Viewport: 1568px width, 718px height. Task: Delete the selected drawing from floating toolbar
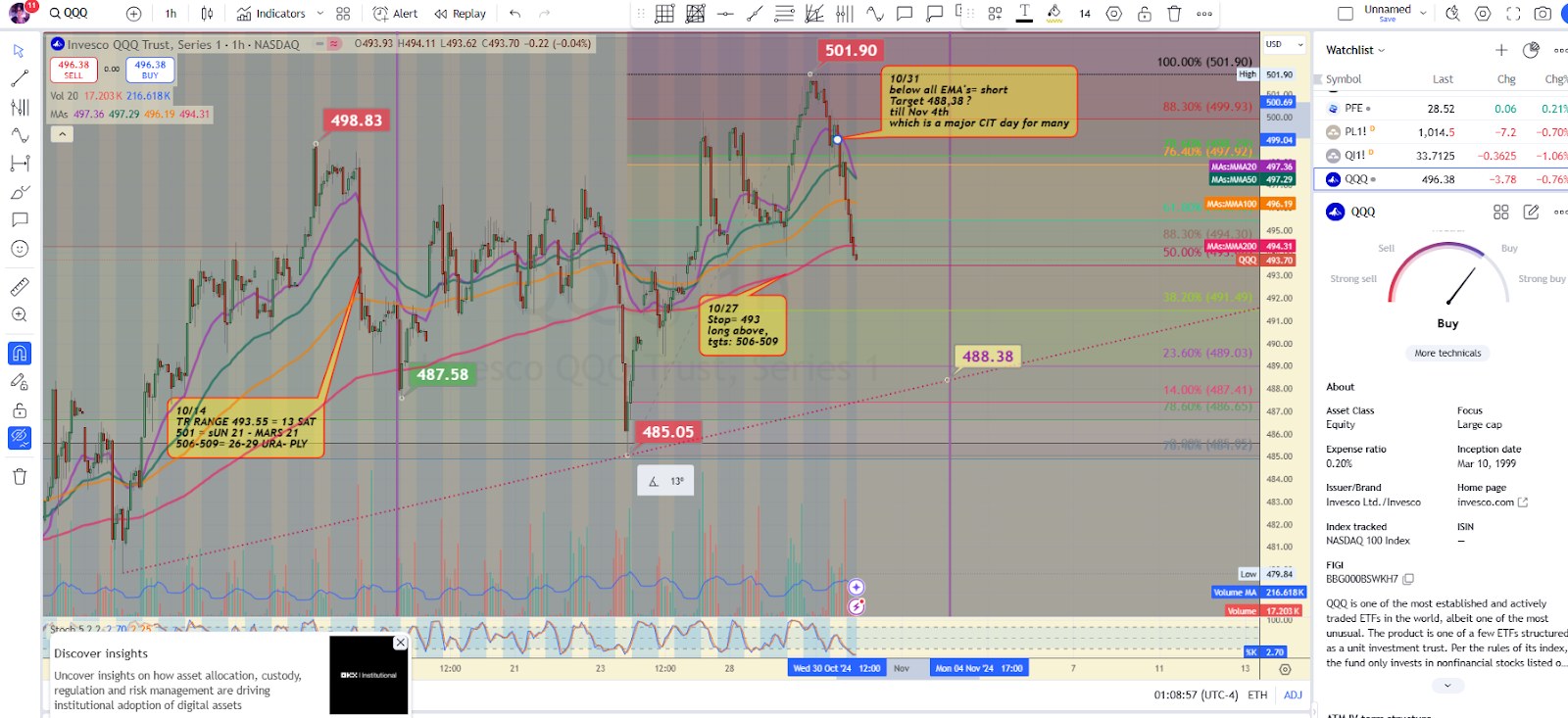pyautogui.click(x=1174, y=14)
